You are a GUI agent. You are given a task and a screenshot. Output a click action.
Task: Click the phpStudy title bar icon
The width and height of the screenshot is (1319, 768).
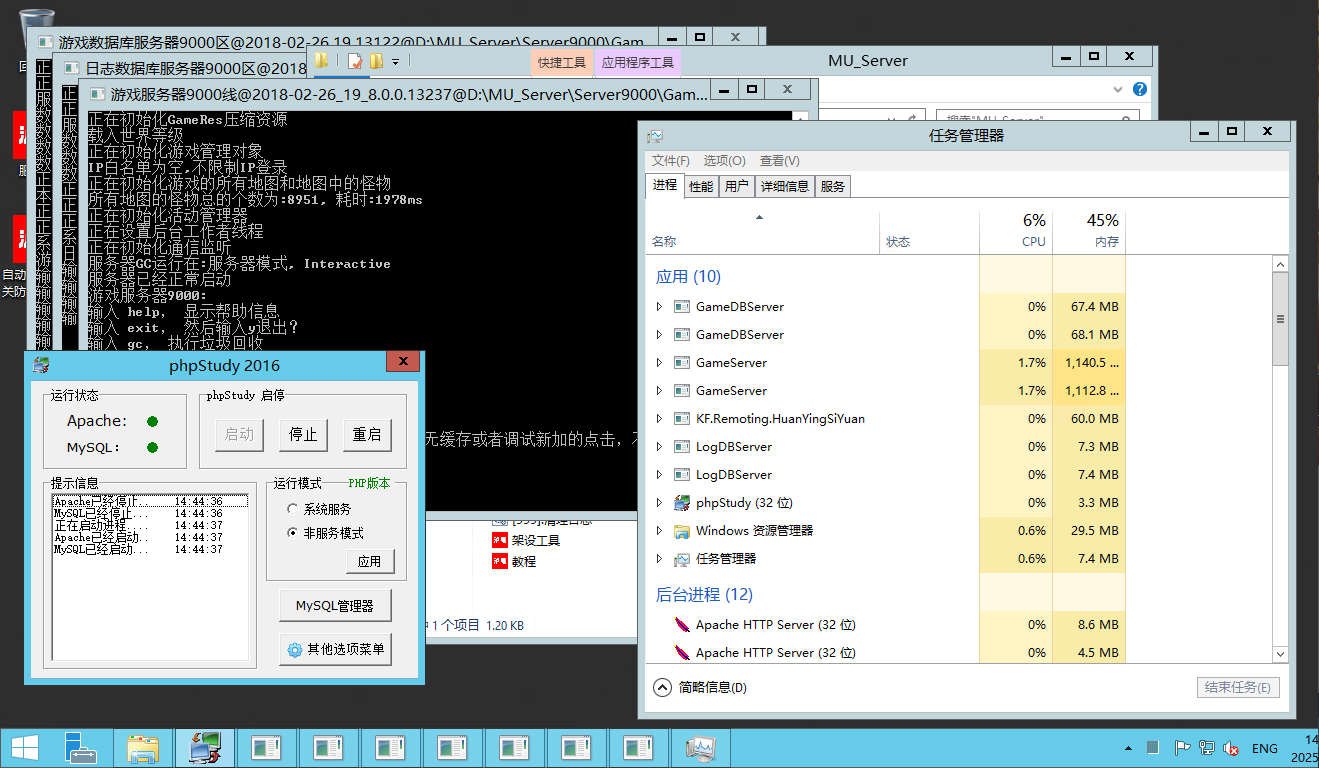pos(41,365)
